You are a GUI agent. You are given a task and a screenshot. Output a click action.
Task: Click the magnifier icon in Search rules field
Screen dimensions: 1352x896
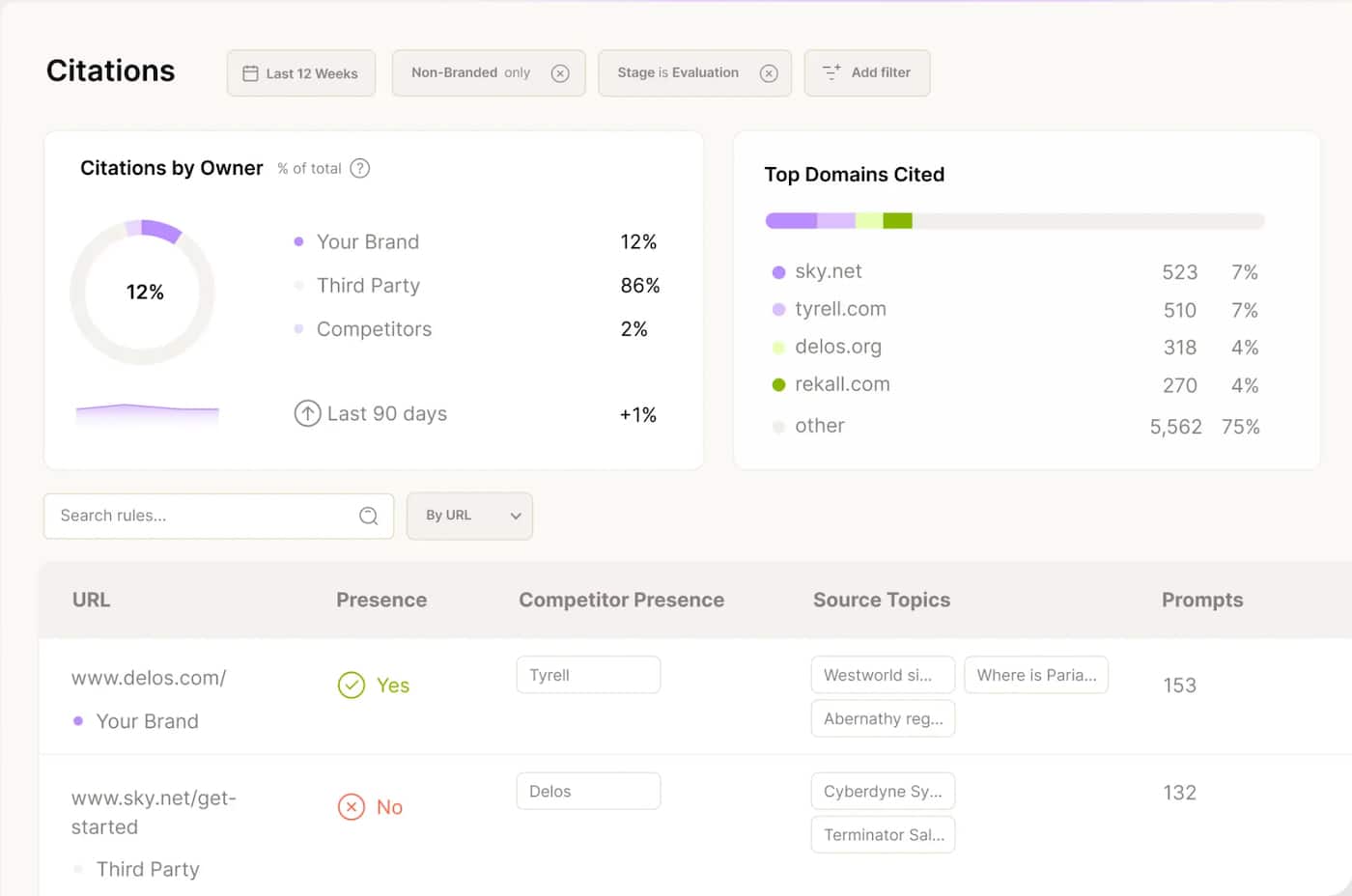click(368, 516)
